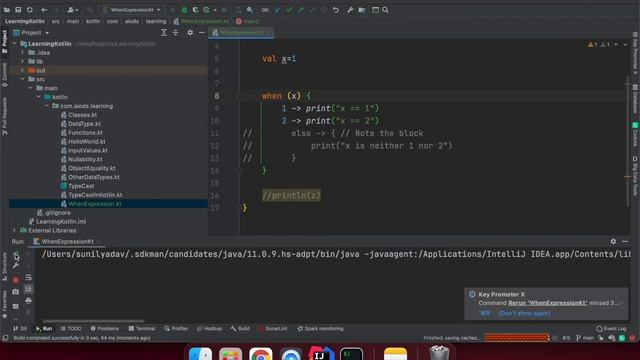Click the Collapse All icon in Project panel
Screen dimensions: 640x360
(176, 33)
